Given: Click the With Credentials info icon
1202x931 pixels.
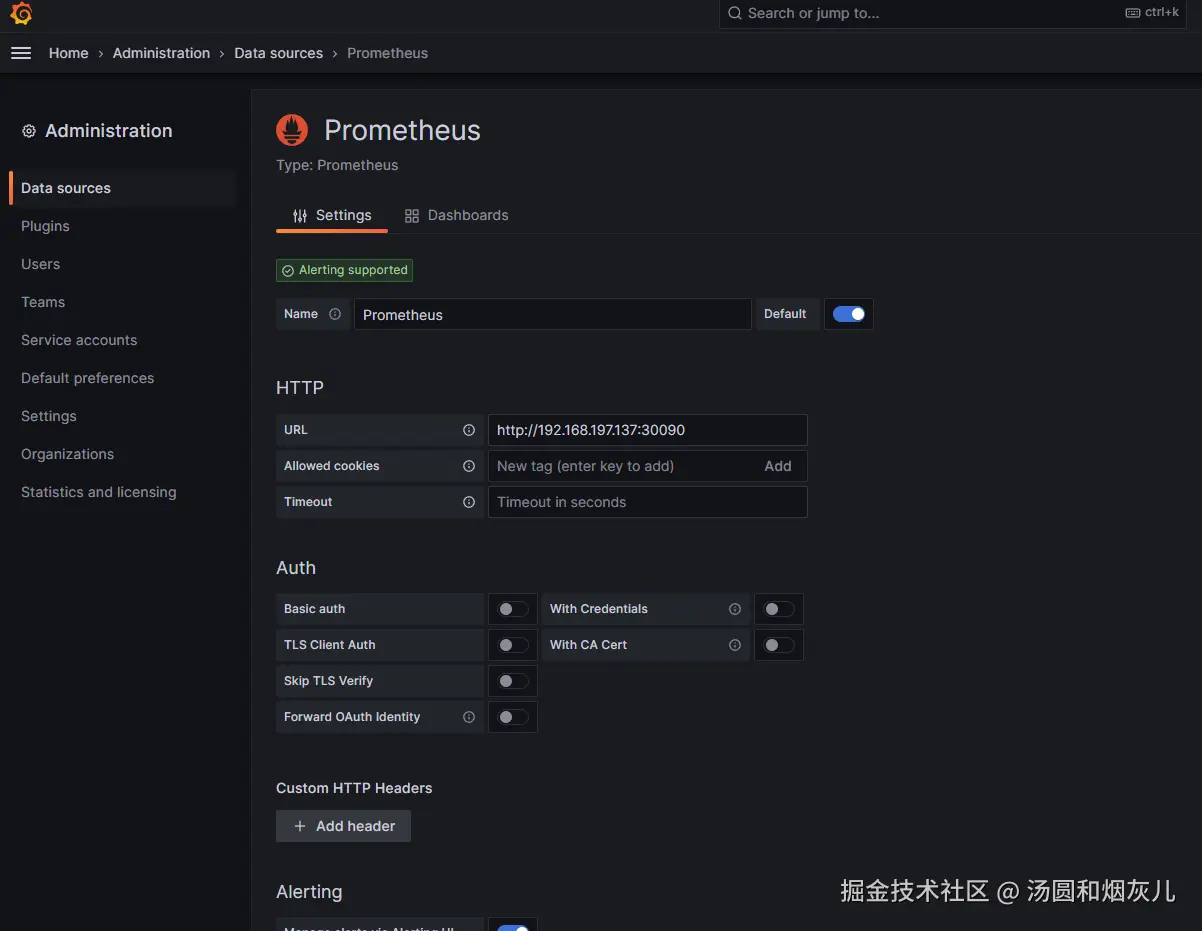Looking at the screenshot, I should 735,609.
